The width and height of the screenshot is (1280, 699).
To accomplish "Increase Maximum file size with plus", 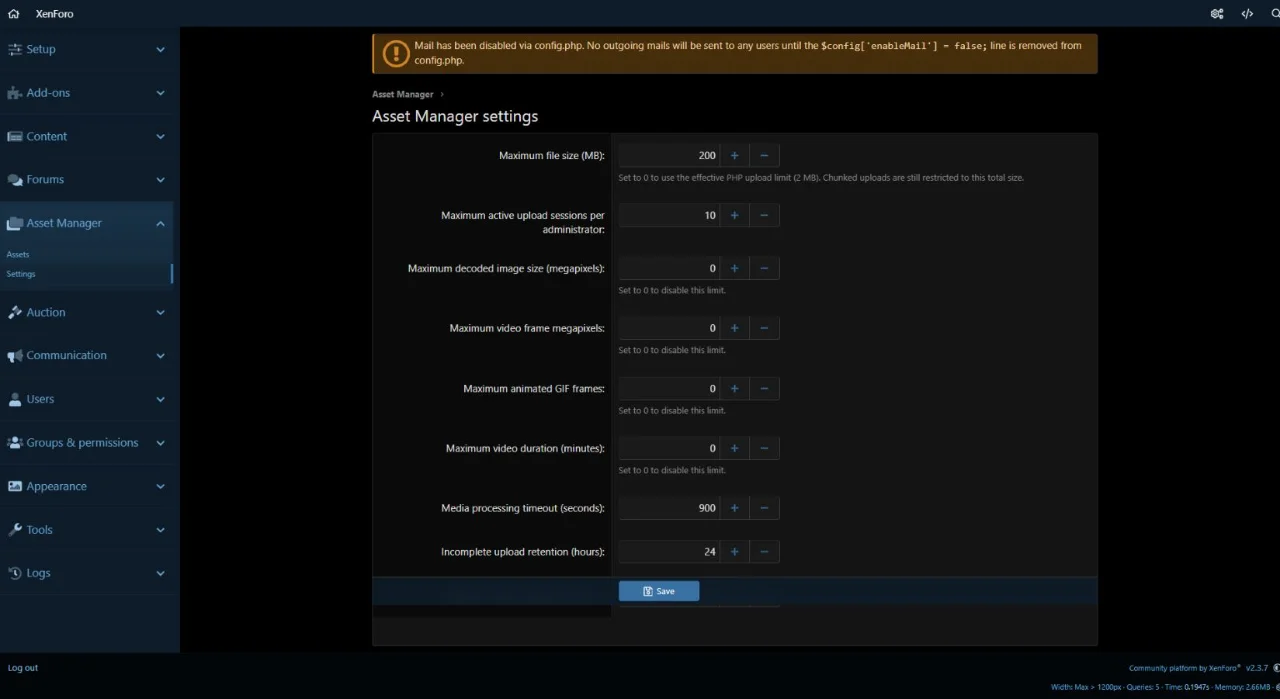I will (734, 155).
